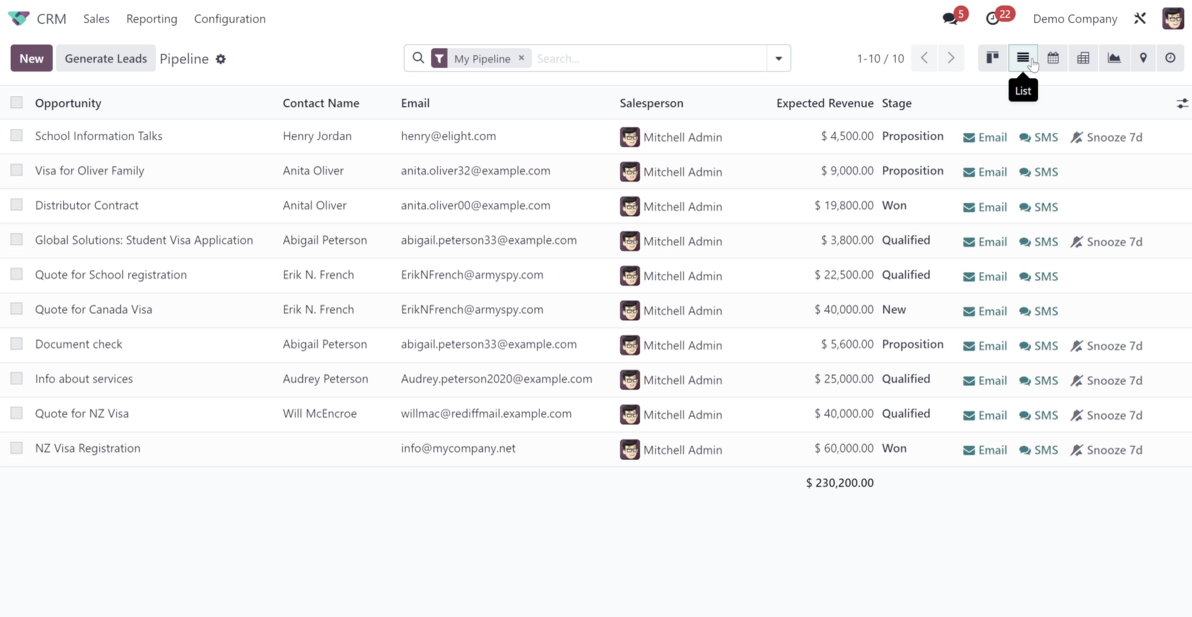
Task: Click salesperson avatar in Quote for Canada Visa row
Action: (x=629, y=310)
